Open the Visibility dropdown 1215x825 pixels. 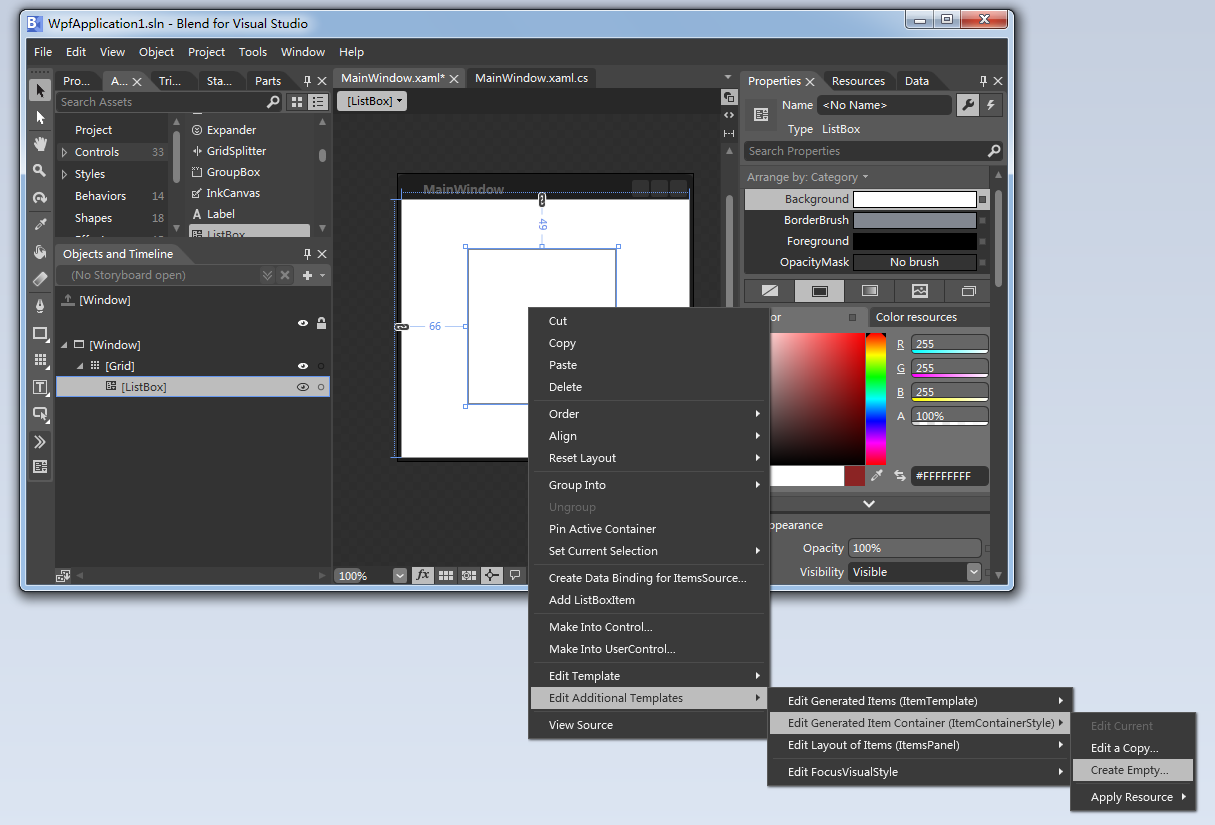click(x=974, y=572)
